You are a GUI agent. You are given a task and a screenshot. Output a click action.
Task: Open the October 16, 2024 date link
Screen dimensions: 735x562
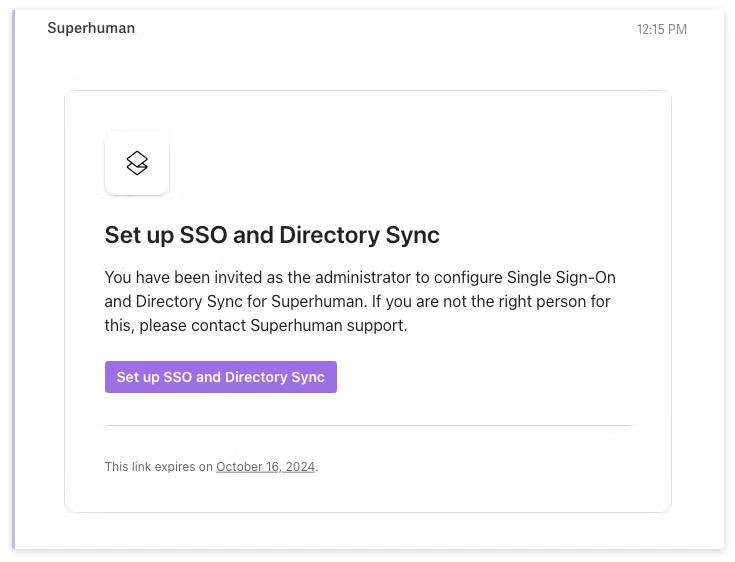point(265,467)
